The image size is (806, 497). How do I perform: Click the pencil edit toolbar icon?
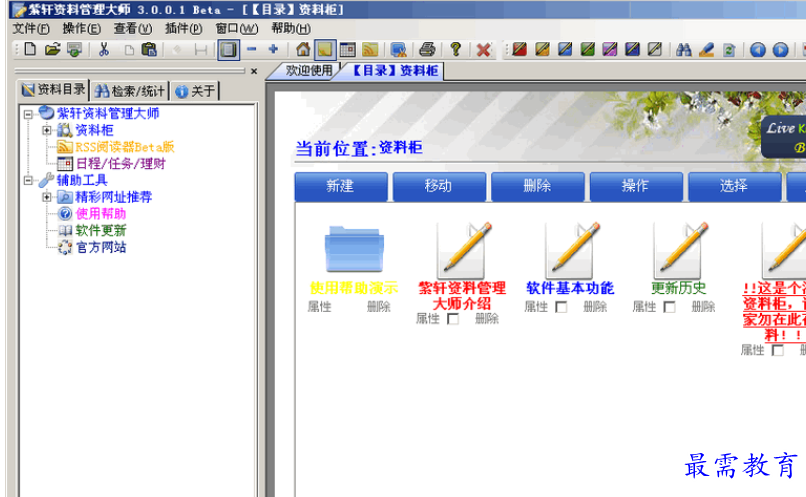click(706, 50)
